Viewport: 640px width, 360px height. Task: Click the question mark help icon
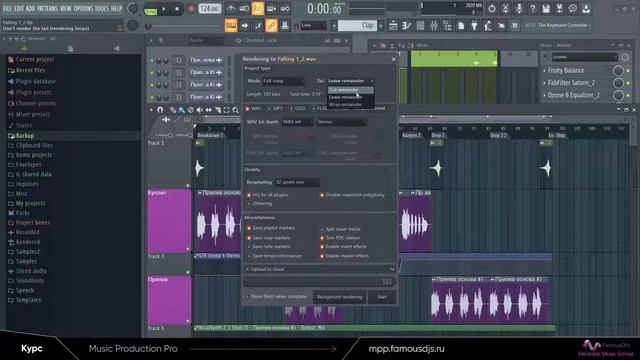[532, 9]
